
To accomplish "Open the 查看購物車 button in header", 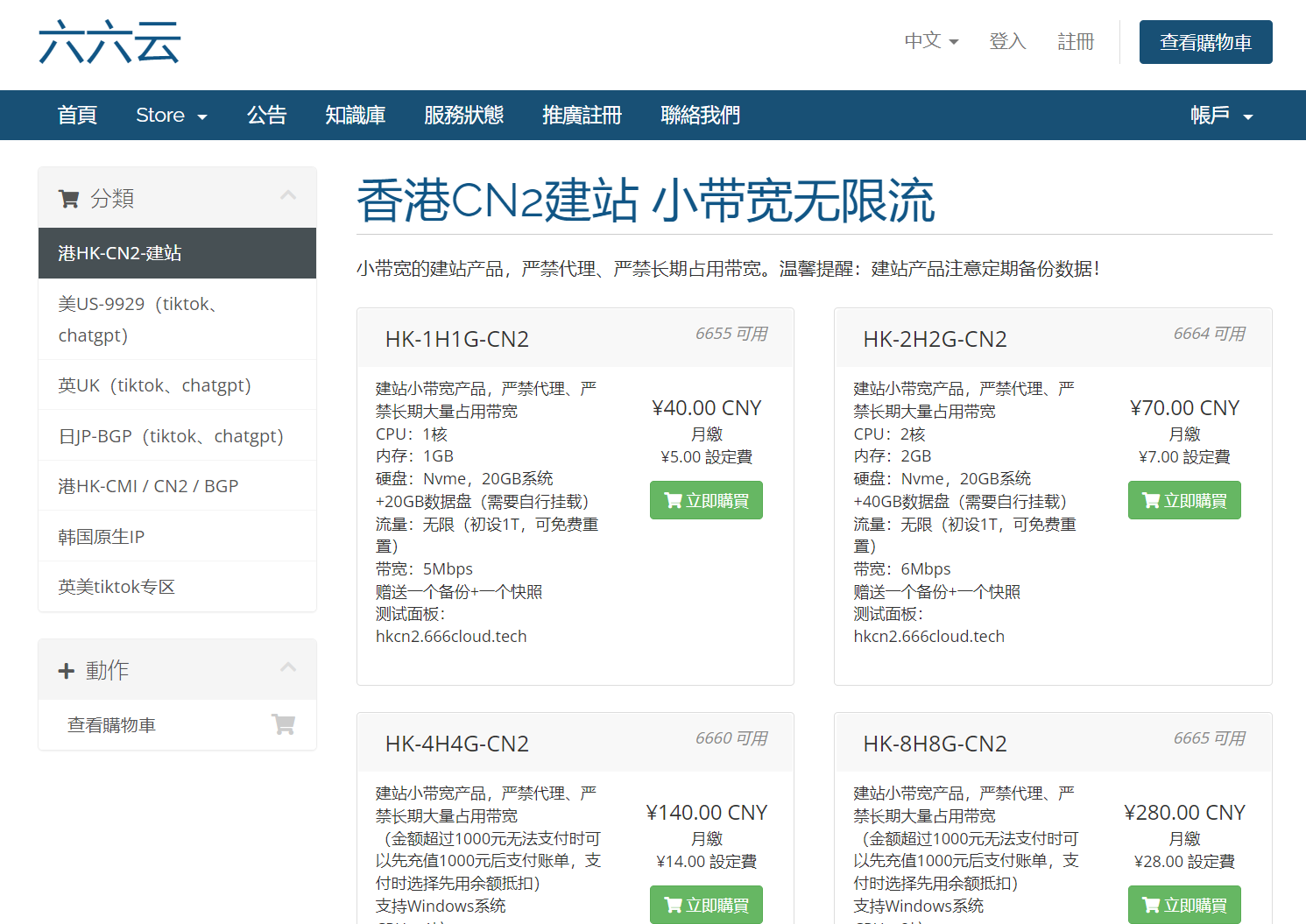I will coord(1205,42).
